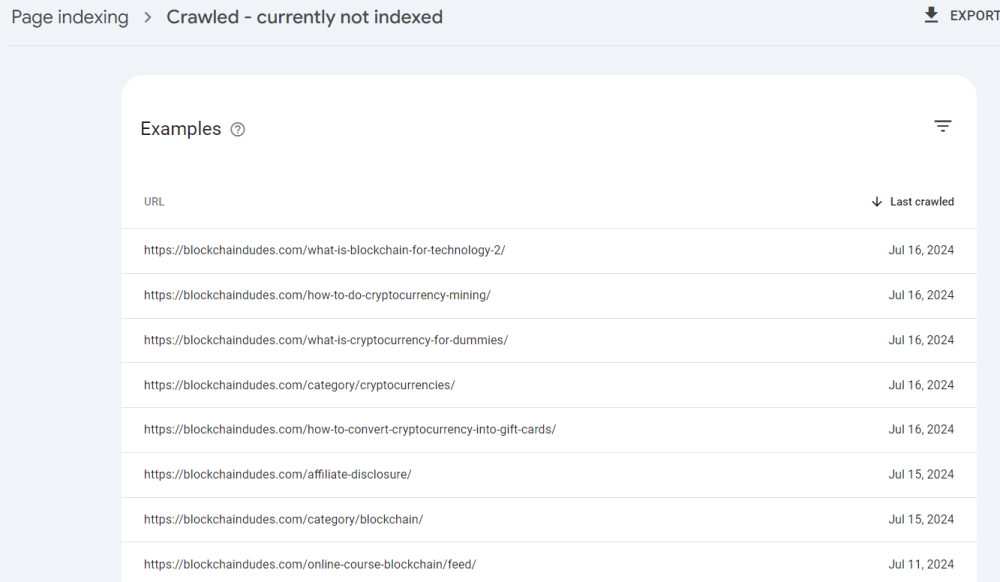This screenshot has height=582, width=1000.
Task: Click the Export download icon
Action: click(931, 15)
